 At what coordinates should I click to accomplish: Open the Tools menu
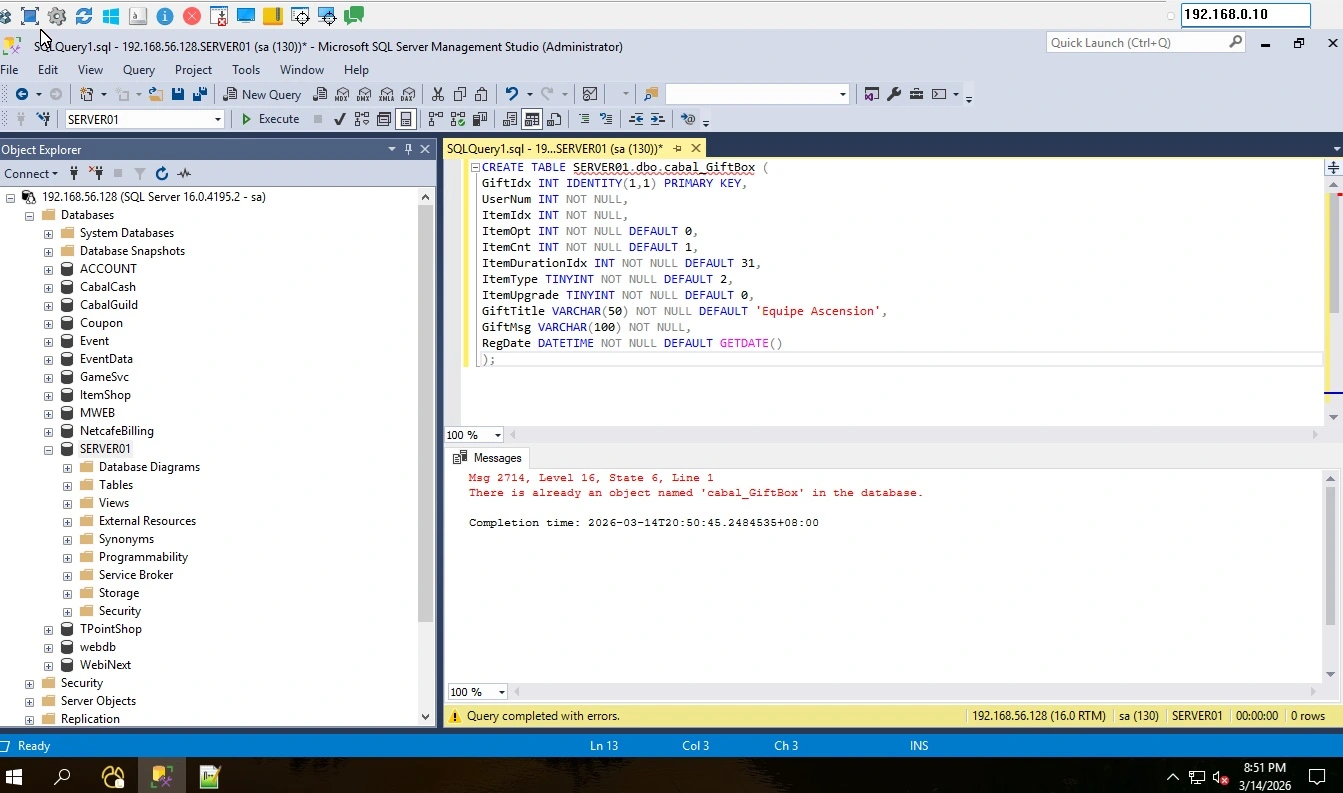(x=246, y=70)
